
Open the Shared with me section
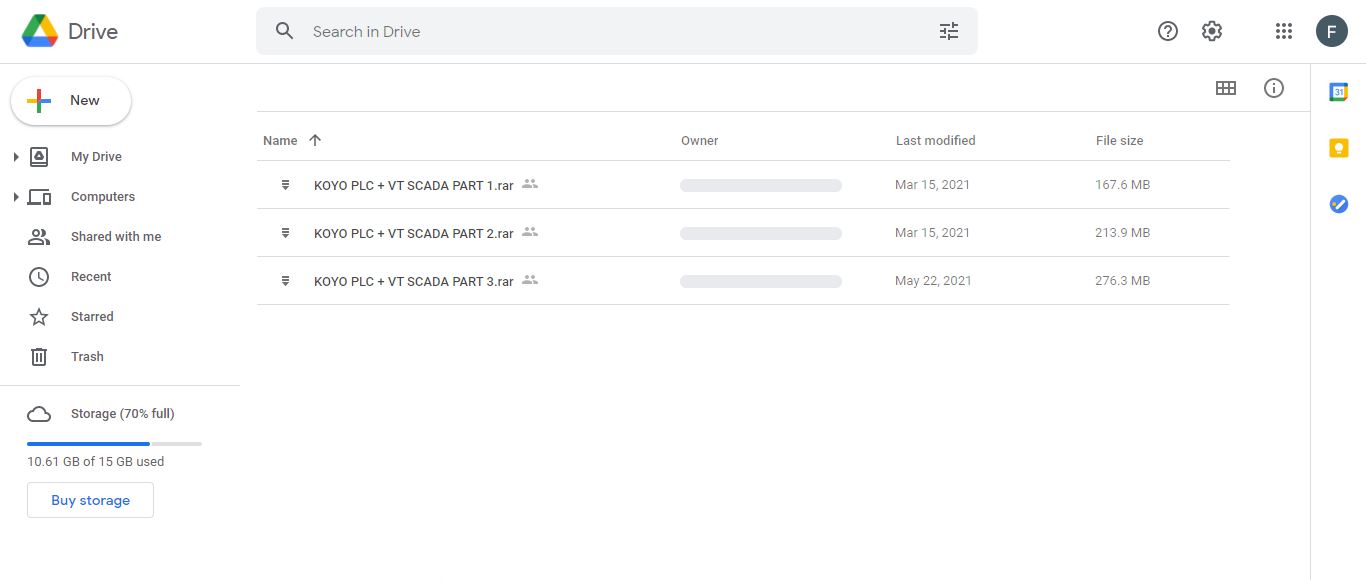coord(116,236)
